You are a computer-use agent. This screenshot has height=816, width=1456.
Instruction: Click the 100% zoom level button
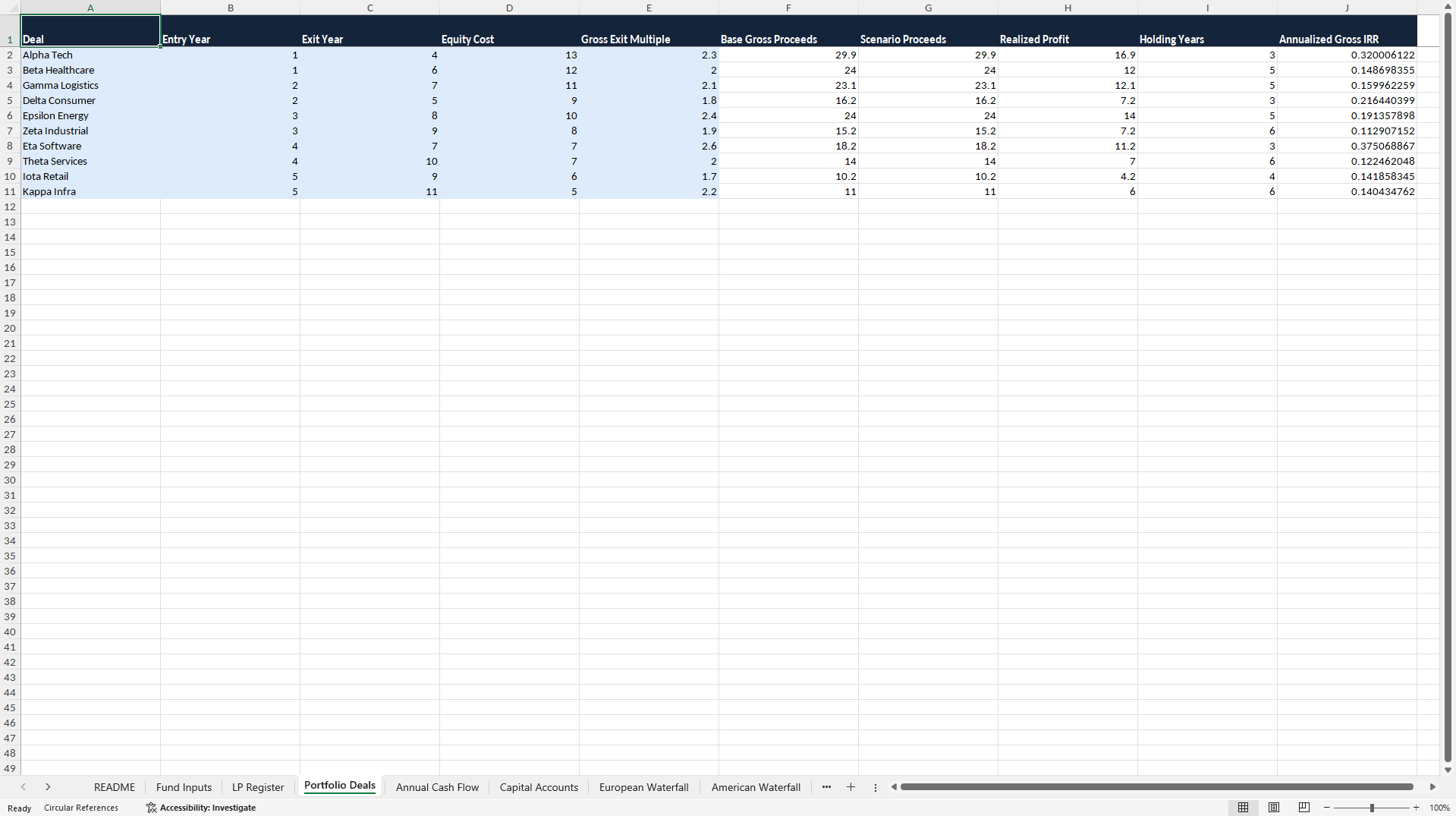point(1439,808)
